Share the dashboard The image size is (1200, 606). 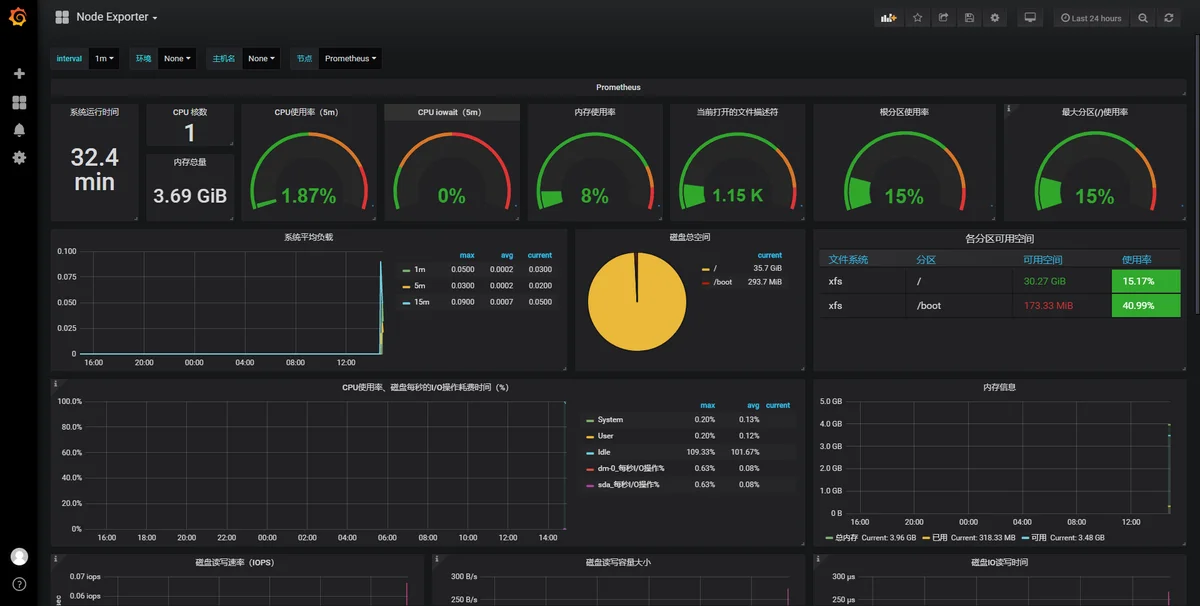pyautogui.click(x=943, y=18)
